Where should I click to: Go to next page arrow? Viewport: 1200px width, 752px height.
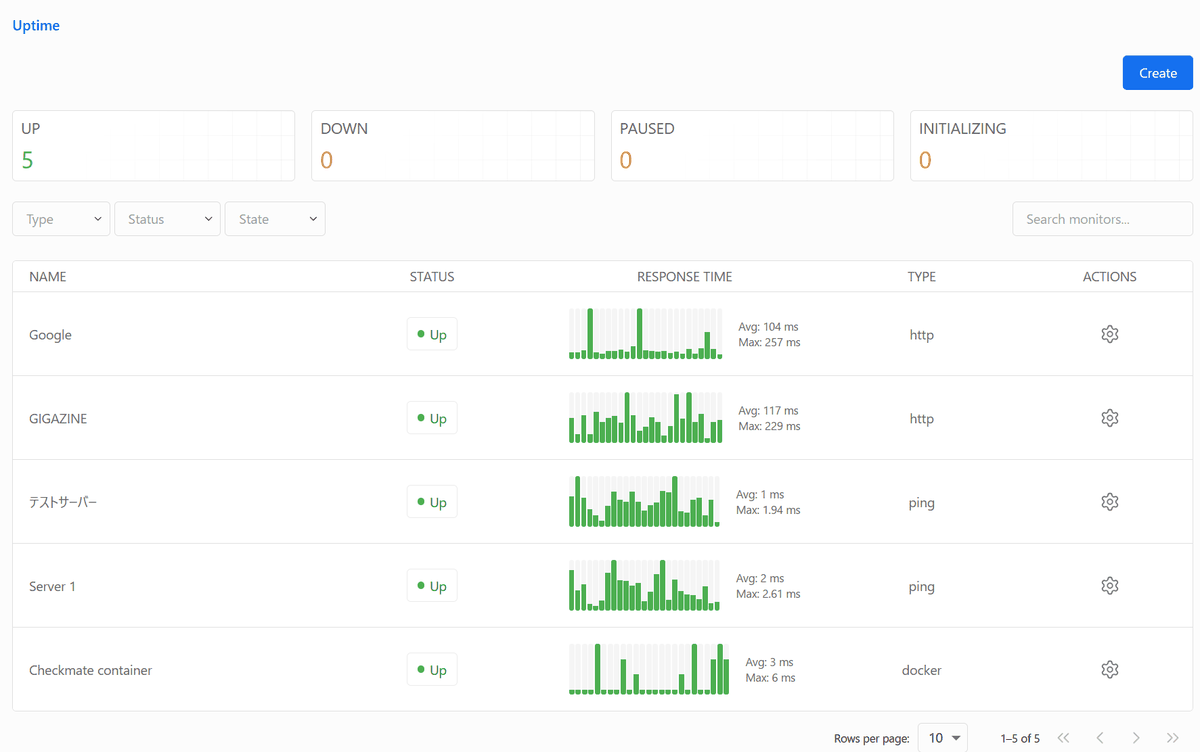coord(1135,738)
